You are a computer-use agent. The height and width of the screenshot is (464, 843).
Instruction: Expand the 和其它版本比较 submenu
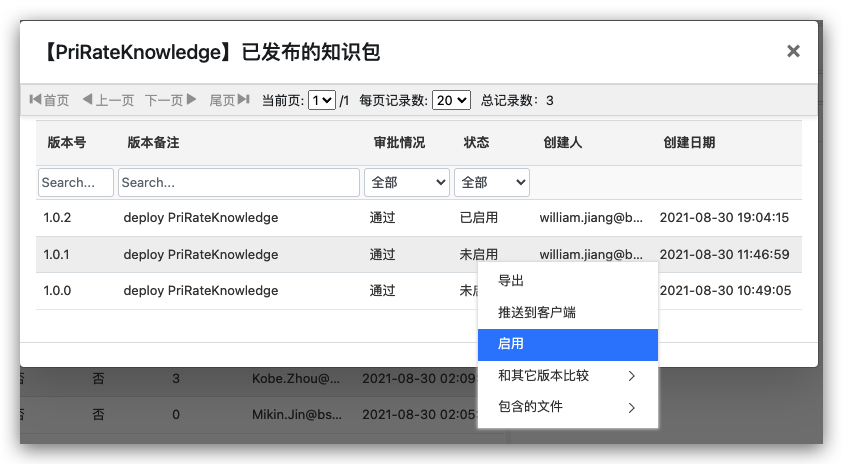(567, 376)
